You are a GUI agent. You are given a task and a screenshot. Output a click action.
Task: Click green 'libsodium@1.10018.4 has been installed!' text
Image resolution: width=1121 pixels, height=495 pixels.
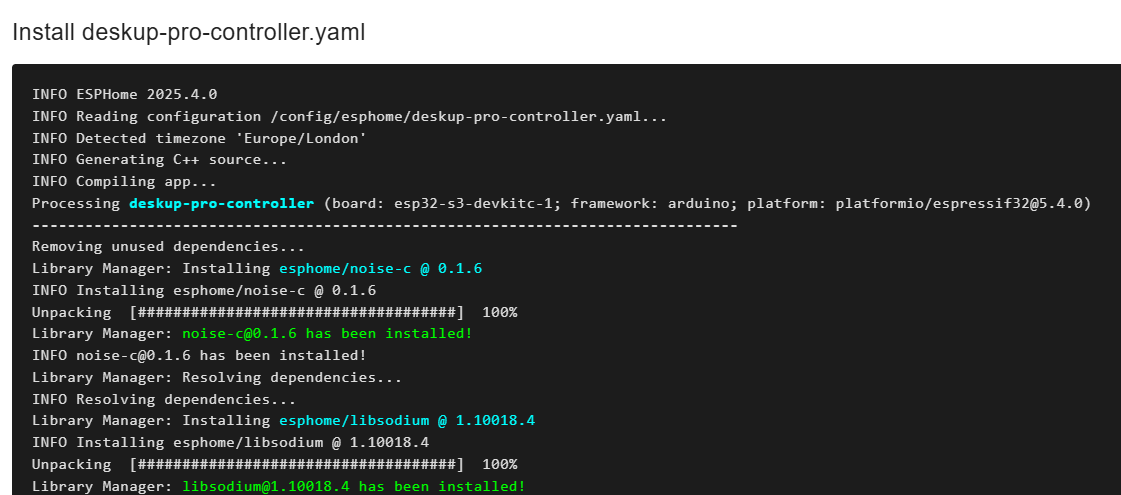[354, 486]
